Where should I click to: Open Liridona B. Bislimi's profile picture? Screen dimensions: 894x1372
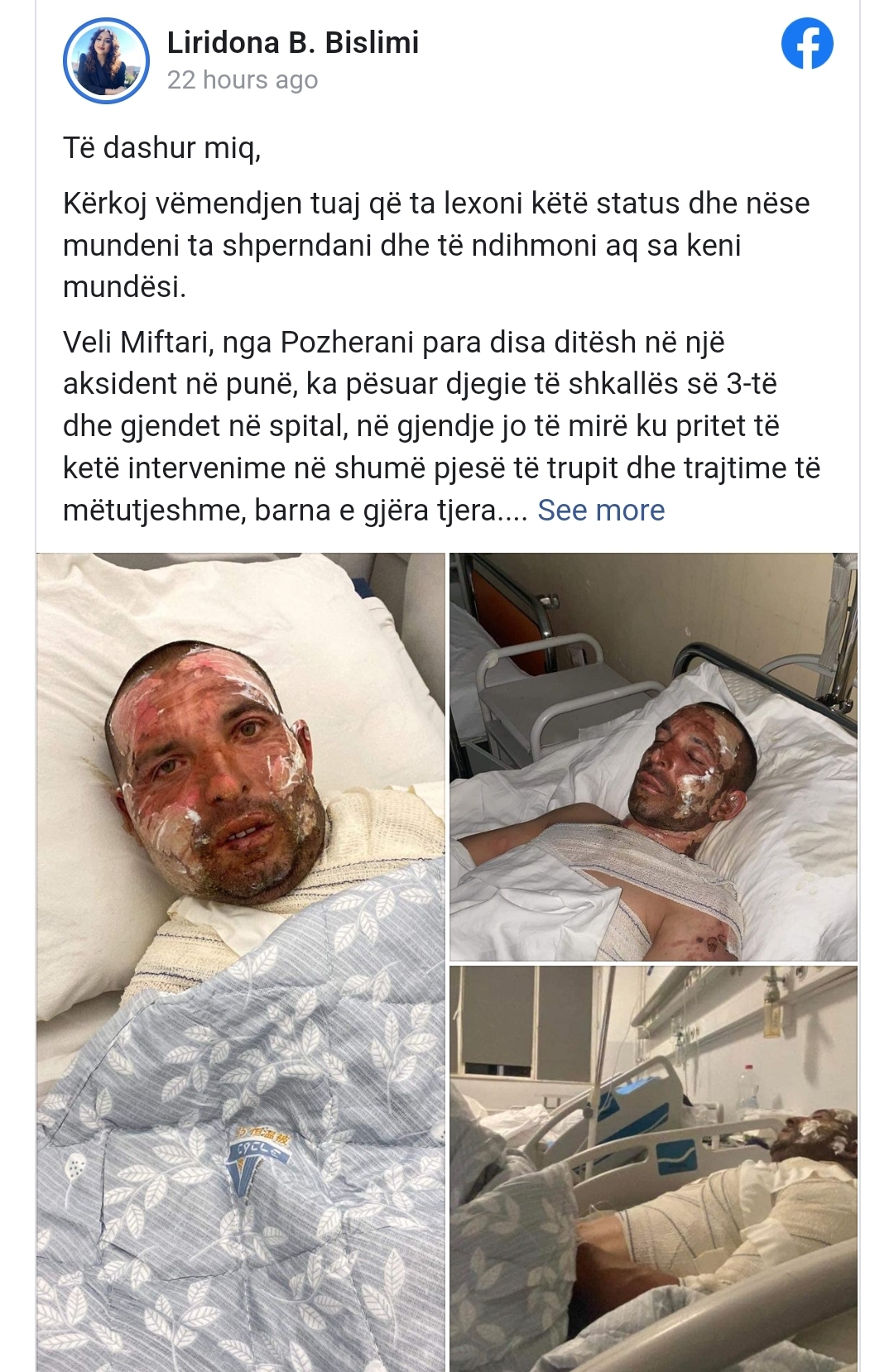click(x=106, y=62)
